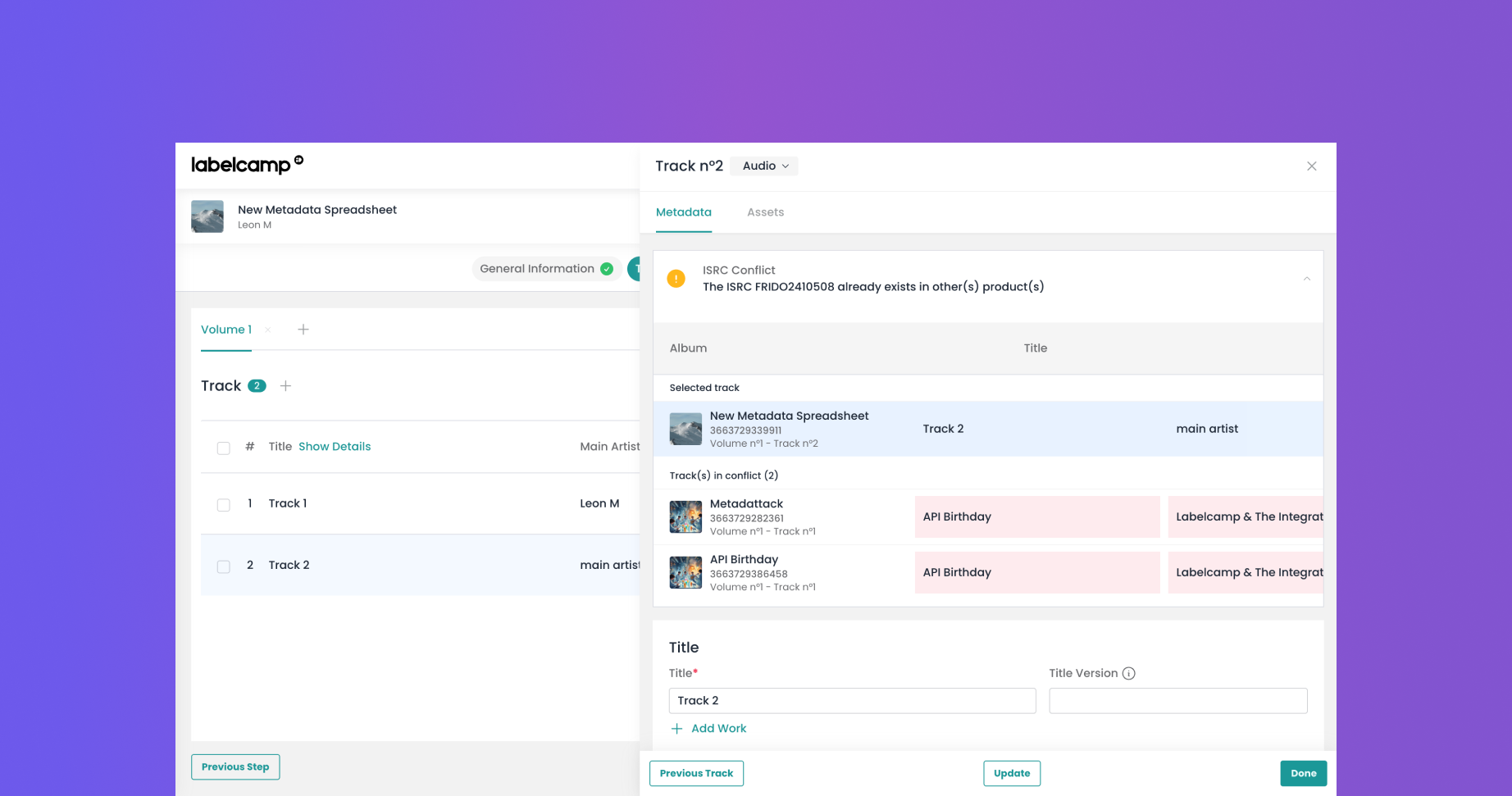Click the Show Details link
Screen dimensions: 1512x796
pos(335,447)
